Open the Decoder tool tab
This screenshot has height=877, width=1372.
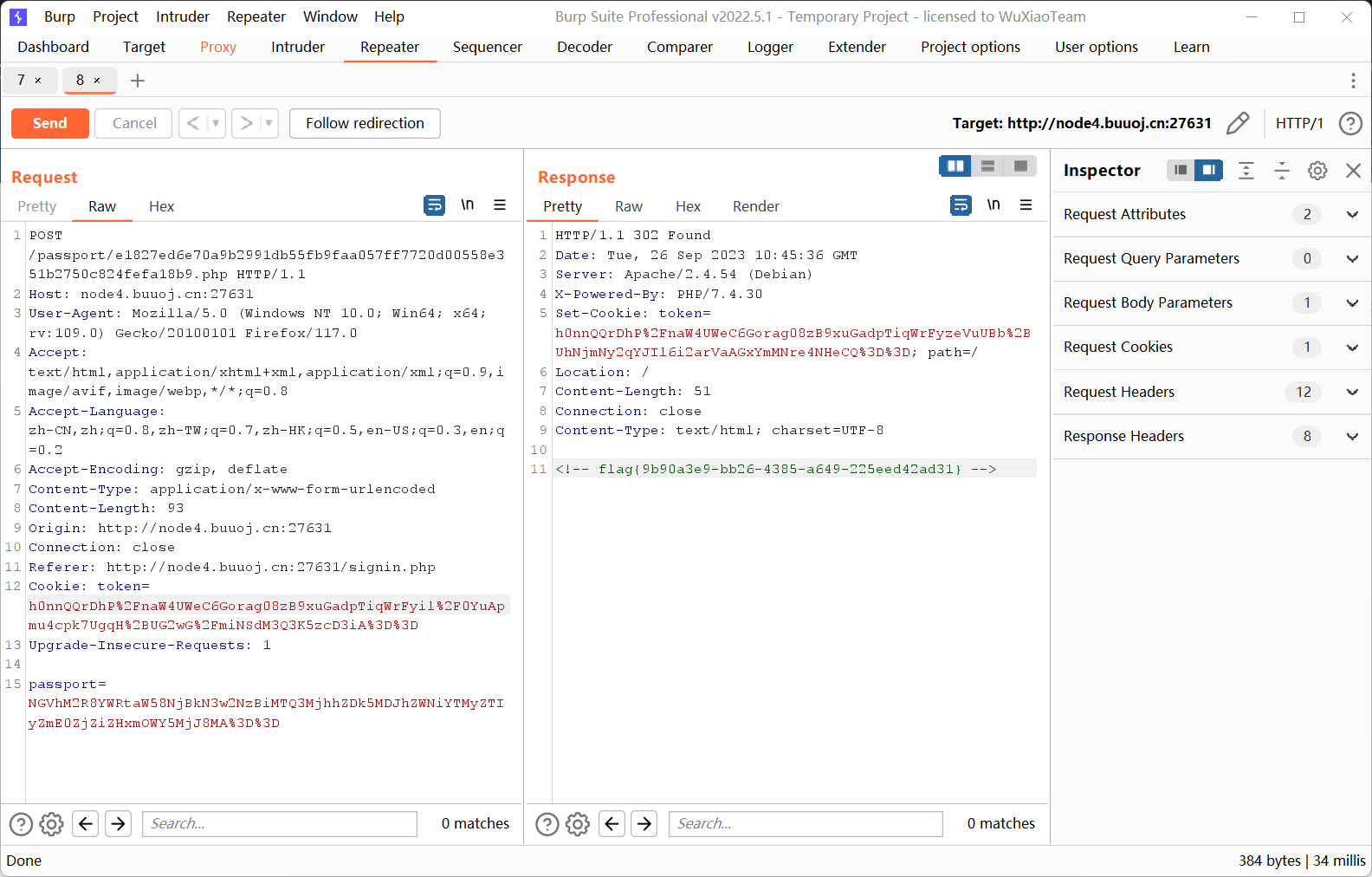585,47
